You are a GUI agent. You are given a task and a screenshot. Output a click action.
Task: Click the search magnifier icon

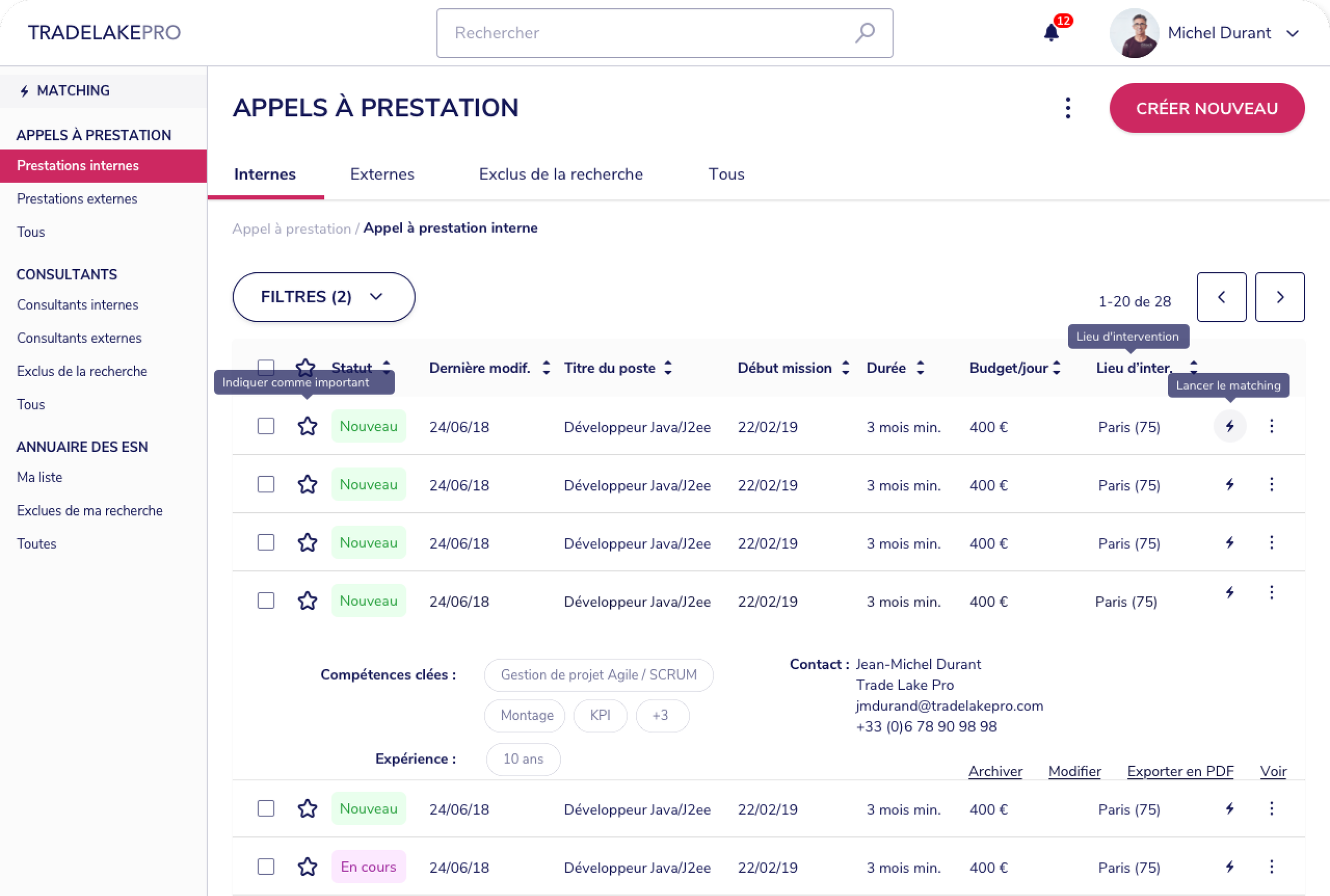coord(865,32)
